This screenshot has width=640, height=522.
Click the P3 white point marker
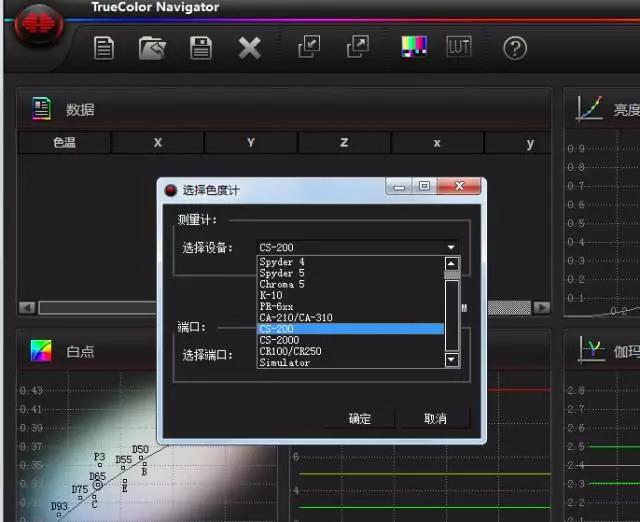[100, 464]
